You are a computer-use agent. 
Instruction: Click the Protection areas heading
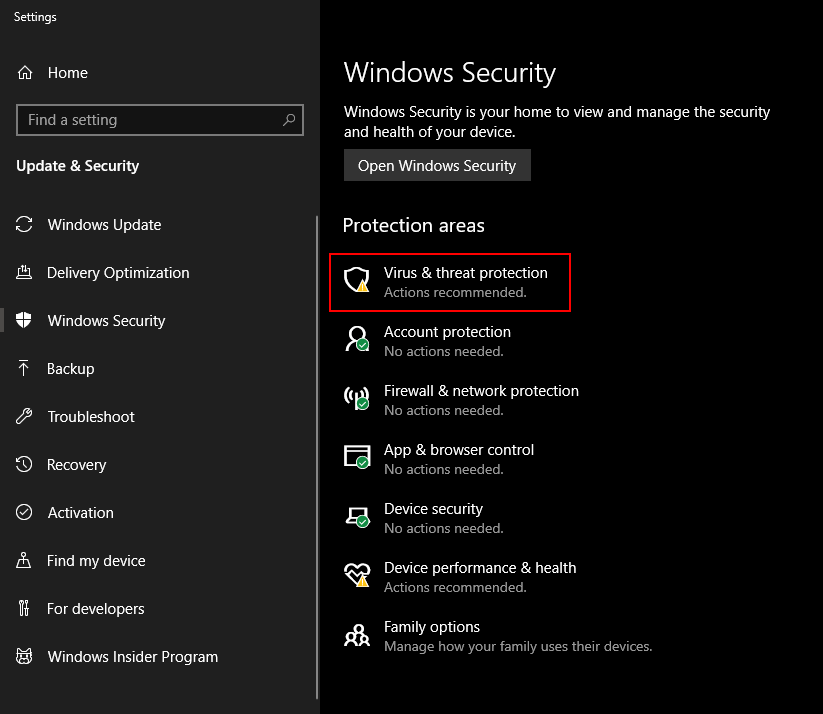pos(414,225)
